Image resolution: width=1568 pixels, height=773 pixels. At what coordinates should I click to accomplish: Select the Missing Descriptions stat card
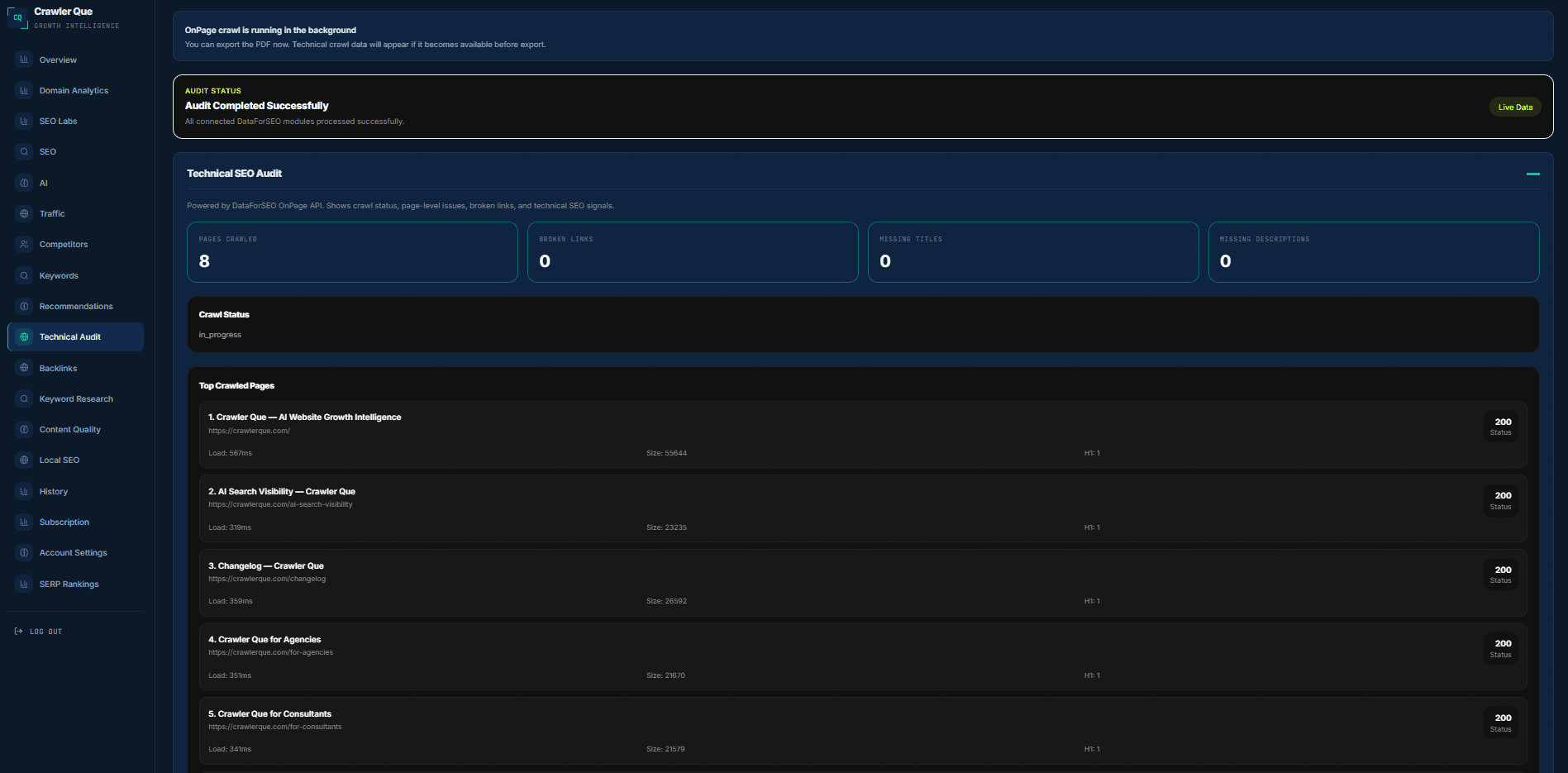pyautogui.click(x=1374, y=252)
